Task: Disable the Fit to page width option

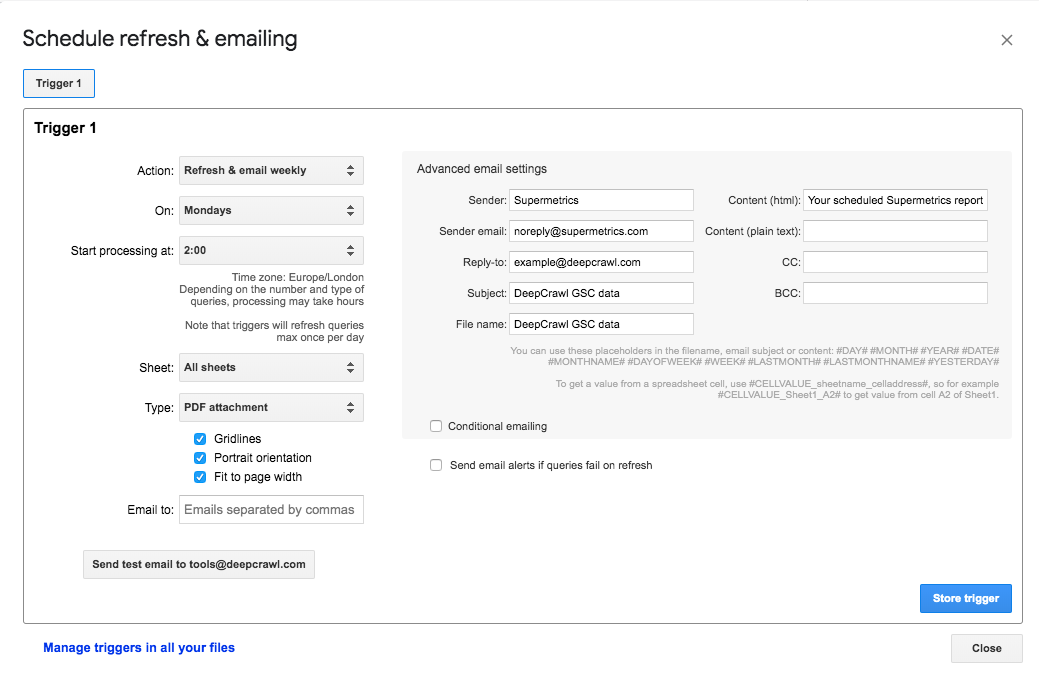Action: 200,477
